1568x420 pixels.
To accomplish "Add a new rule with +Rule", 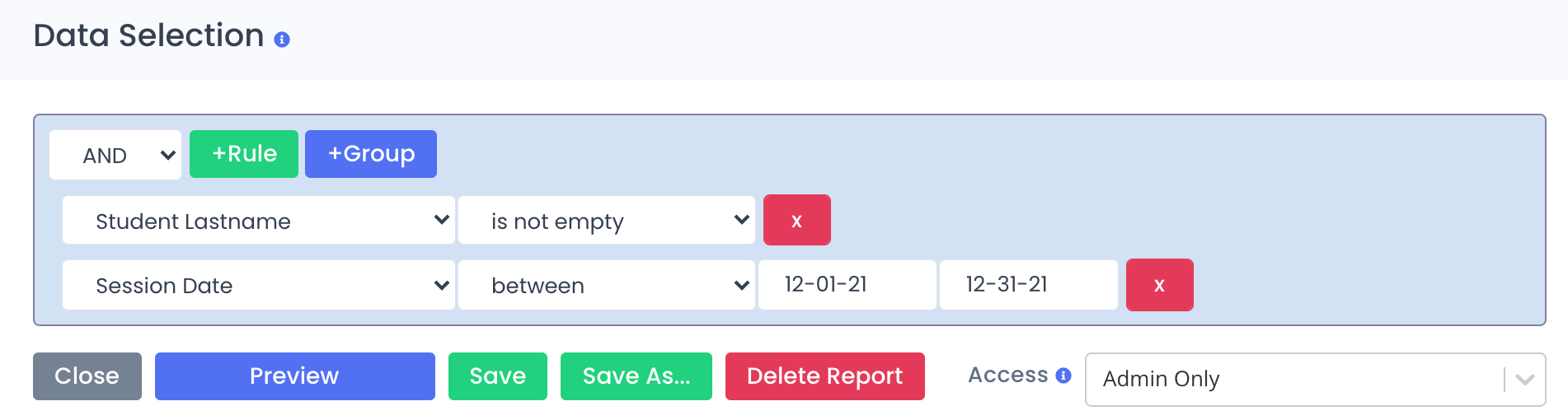I will (x=244, y=154).
